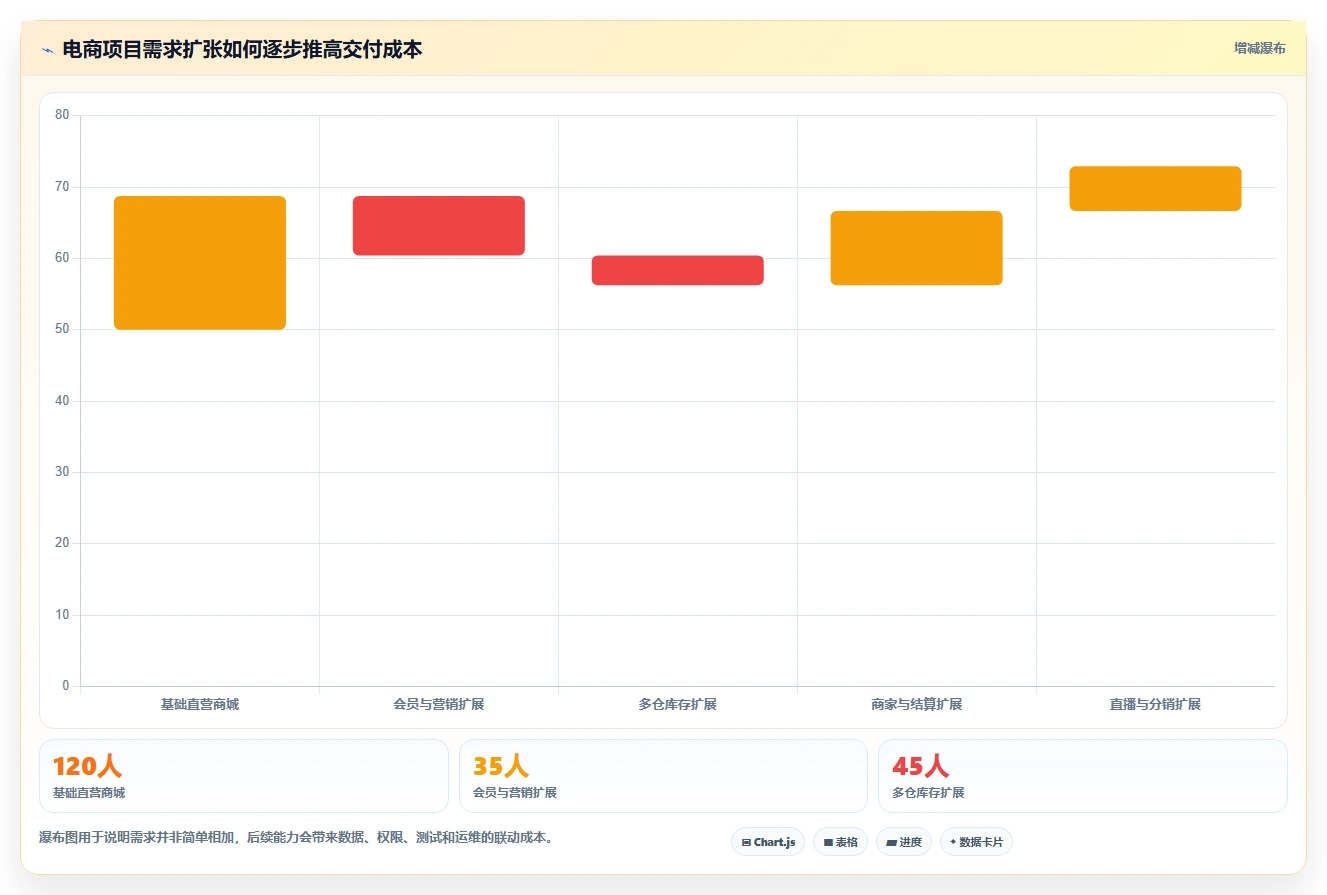Click the x-axis label 直播与分销扩展
Image resolution: width=1327 pixels, height=895 pixels.
[1155, 704]
